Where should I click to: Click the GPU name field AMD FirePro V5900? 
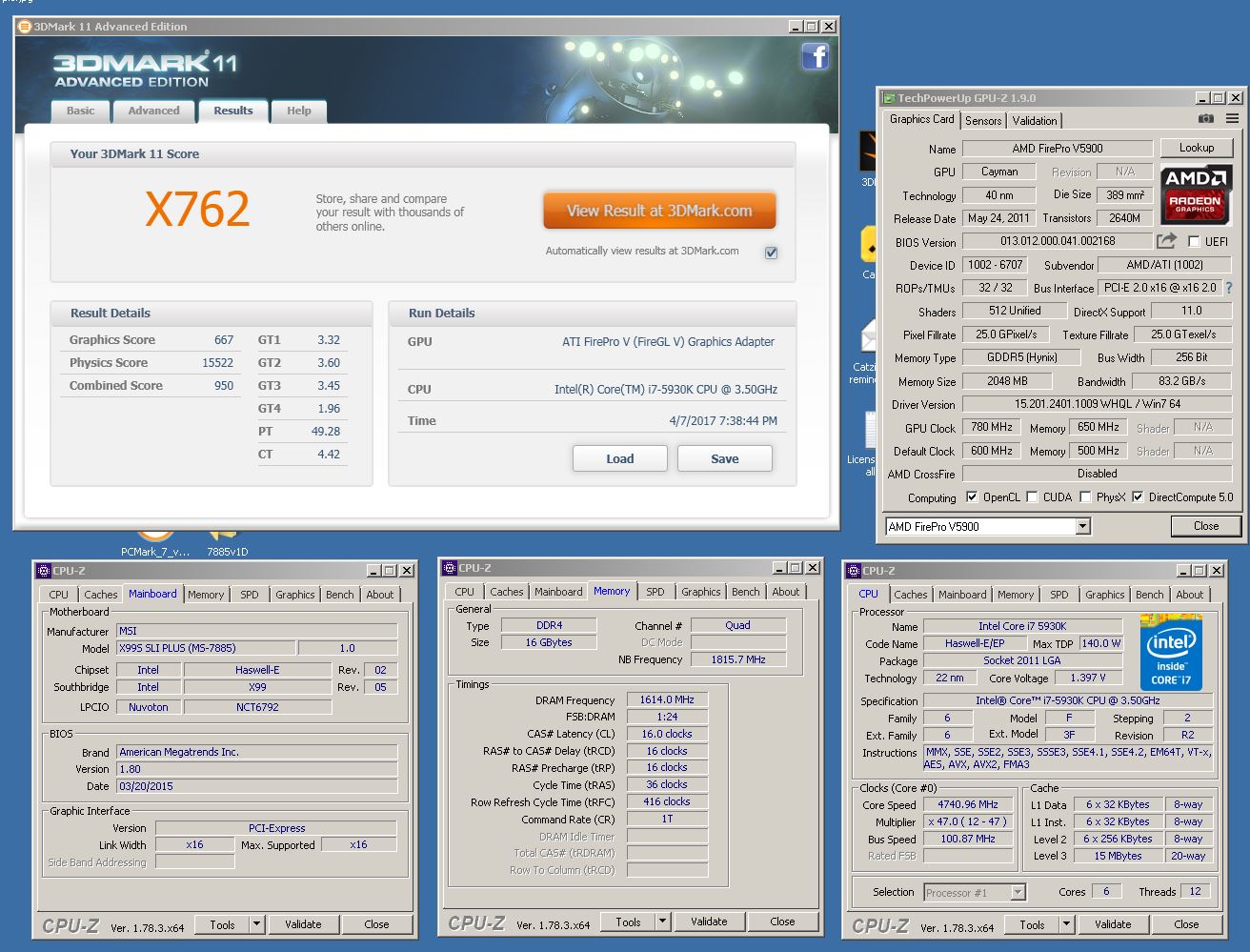[1058, 149]
